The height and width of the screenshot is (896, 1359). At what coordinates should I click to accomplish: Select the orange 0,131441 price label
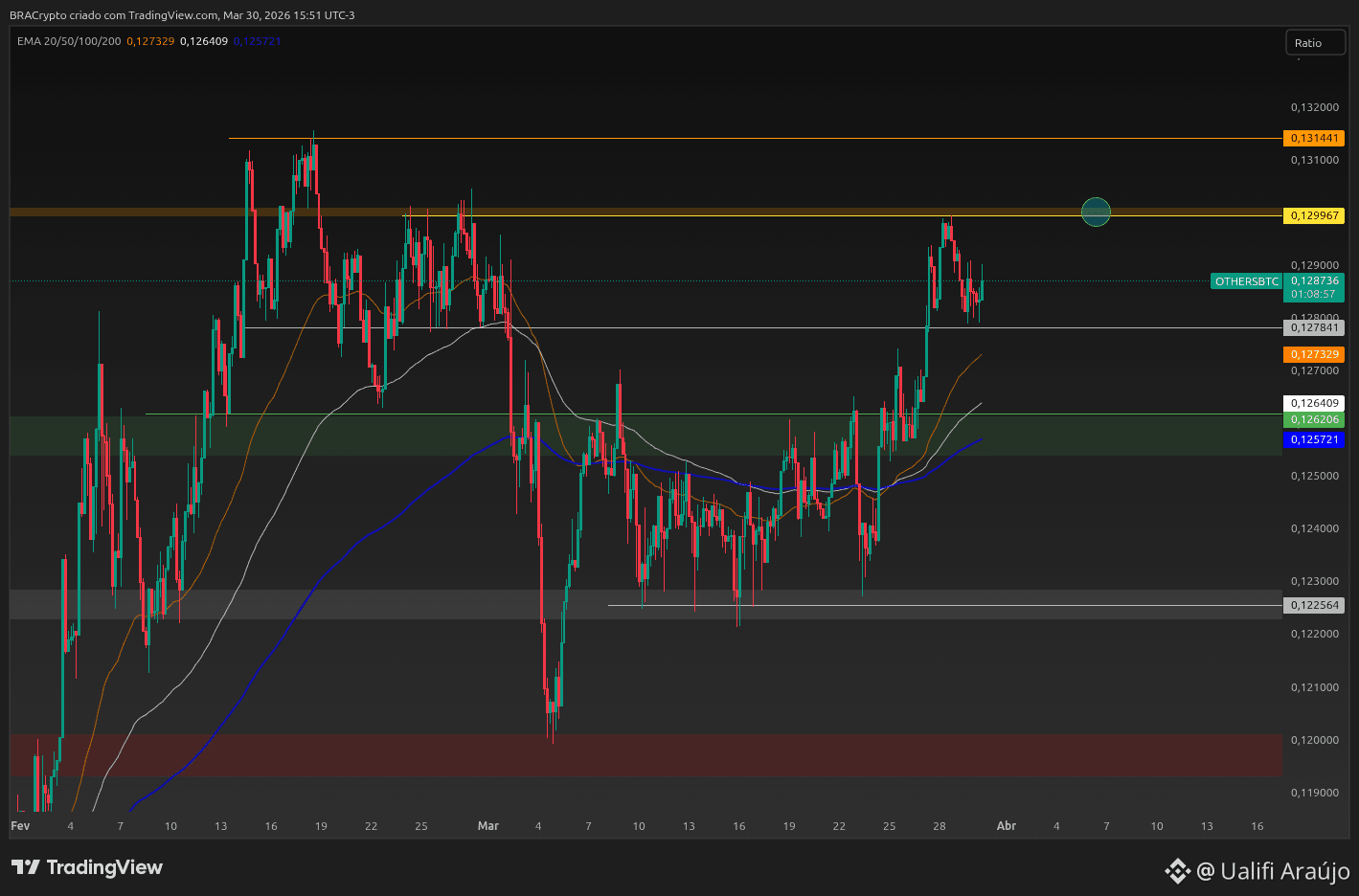coord(1314,138)
